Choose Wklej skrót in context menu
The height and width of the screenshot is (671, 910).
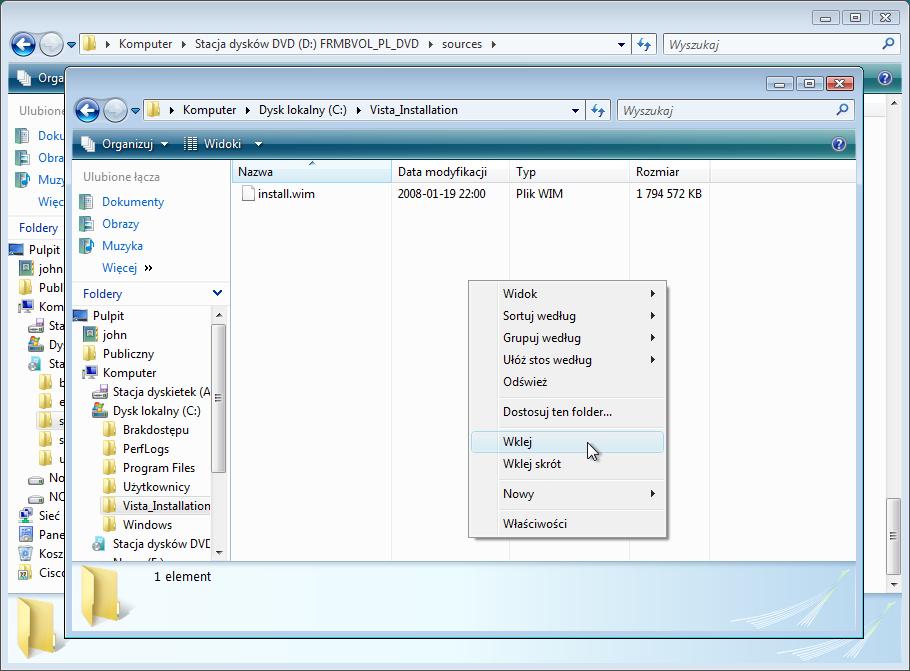568,464
